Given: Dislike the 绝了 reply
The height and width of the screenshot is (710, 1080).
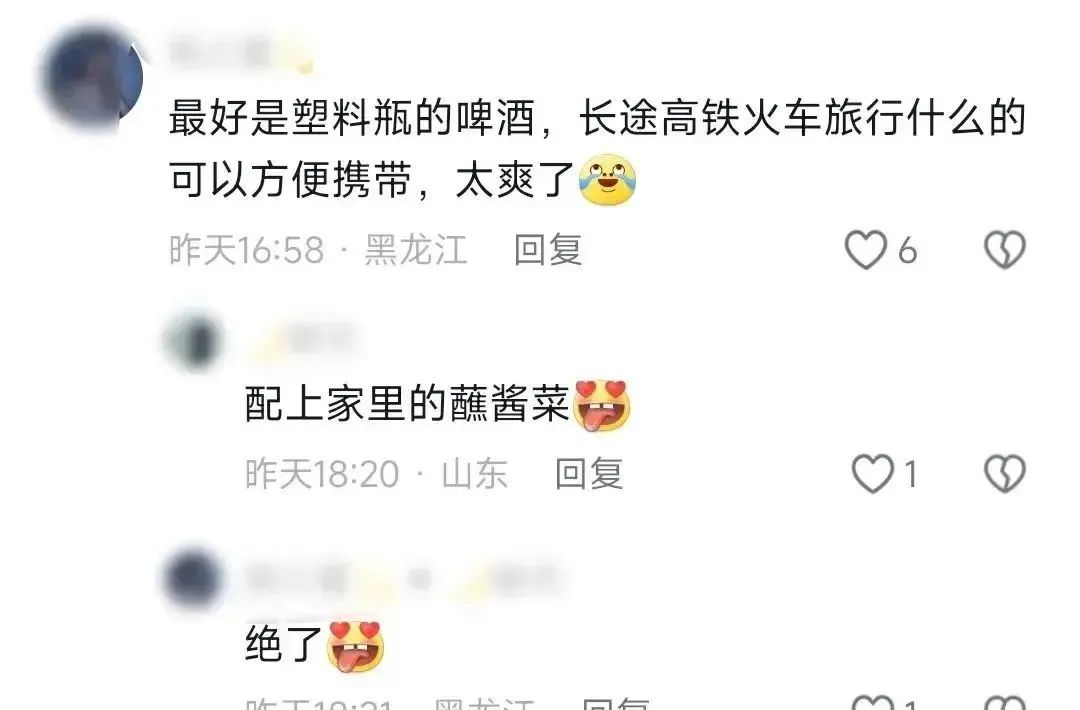Looking at the screenshot, I should [x=1005, y=702].
